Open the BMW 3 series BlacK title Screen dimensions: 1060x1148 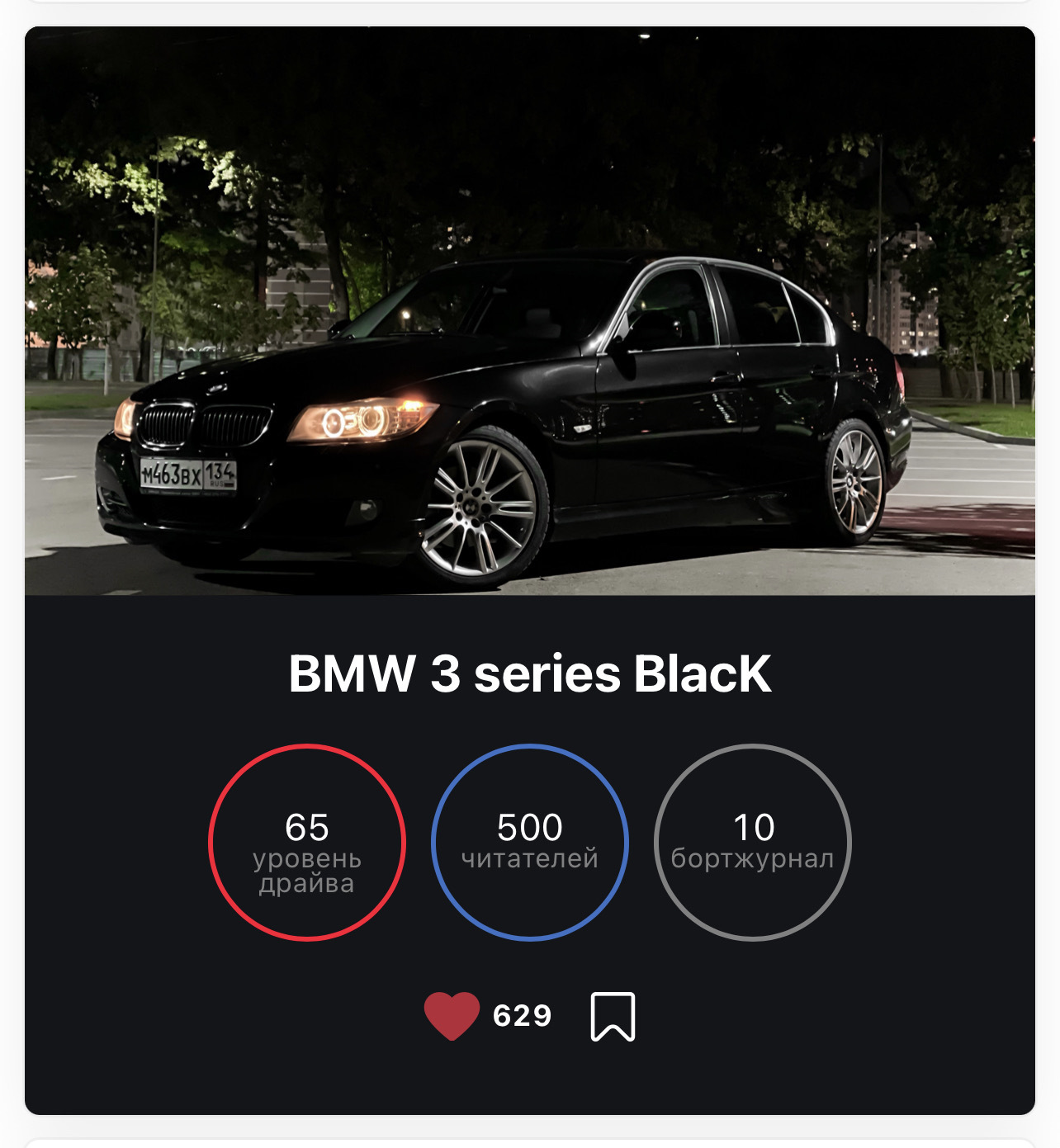click(x=529, y=675)
